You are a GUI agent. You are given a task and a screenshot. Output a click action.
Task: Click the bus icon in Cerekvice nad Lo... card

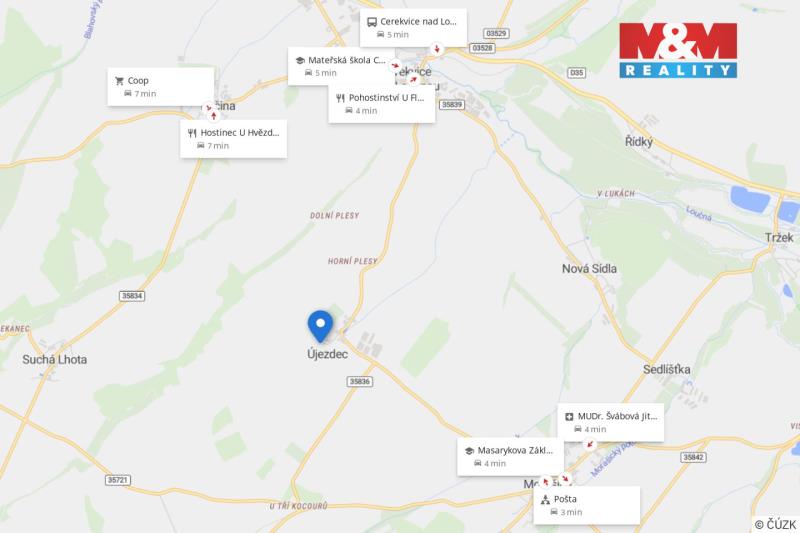point(372,22)
